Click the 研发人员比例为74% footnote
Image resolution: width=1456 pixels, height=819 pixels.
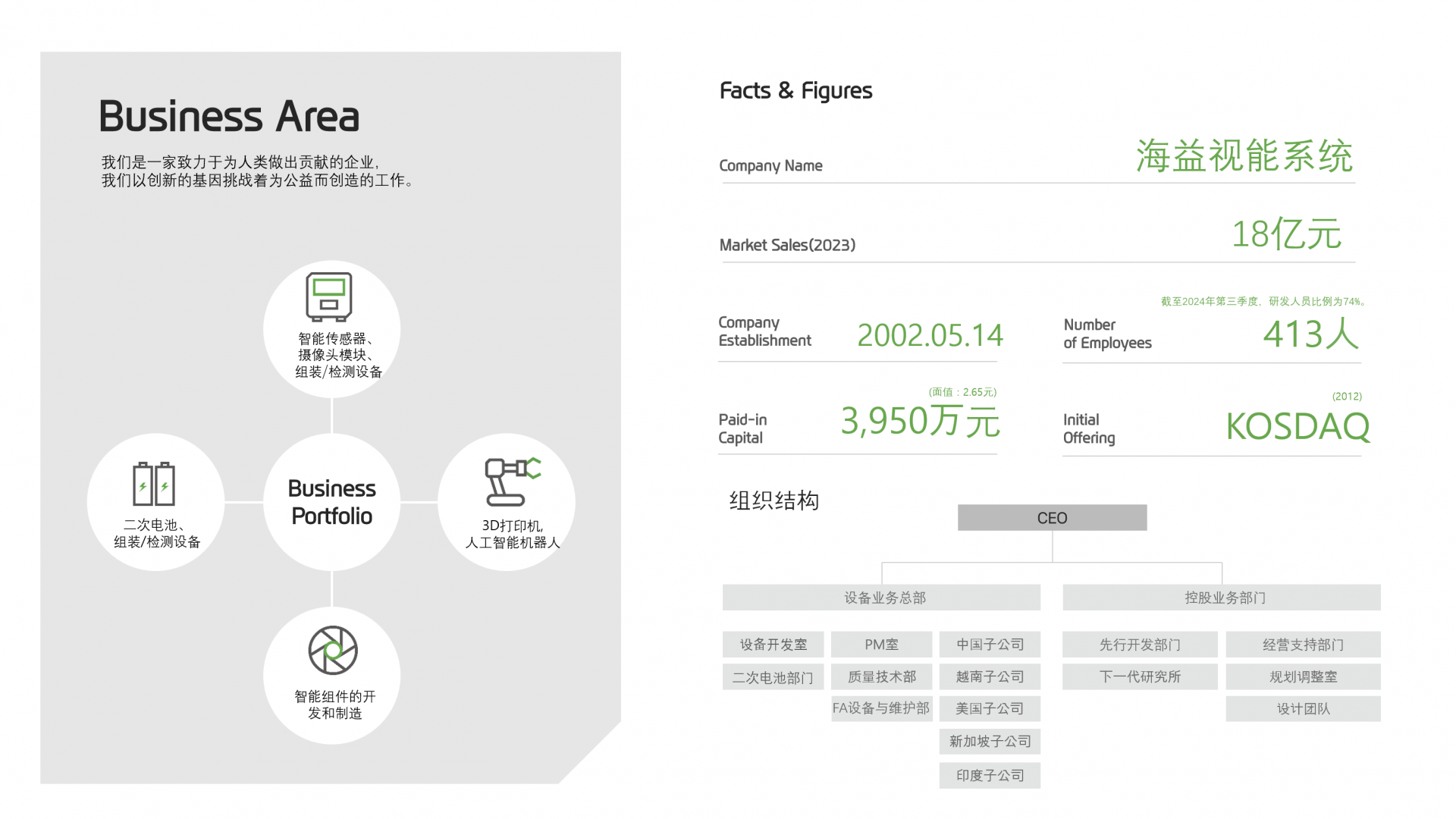coord(1318,302)
